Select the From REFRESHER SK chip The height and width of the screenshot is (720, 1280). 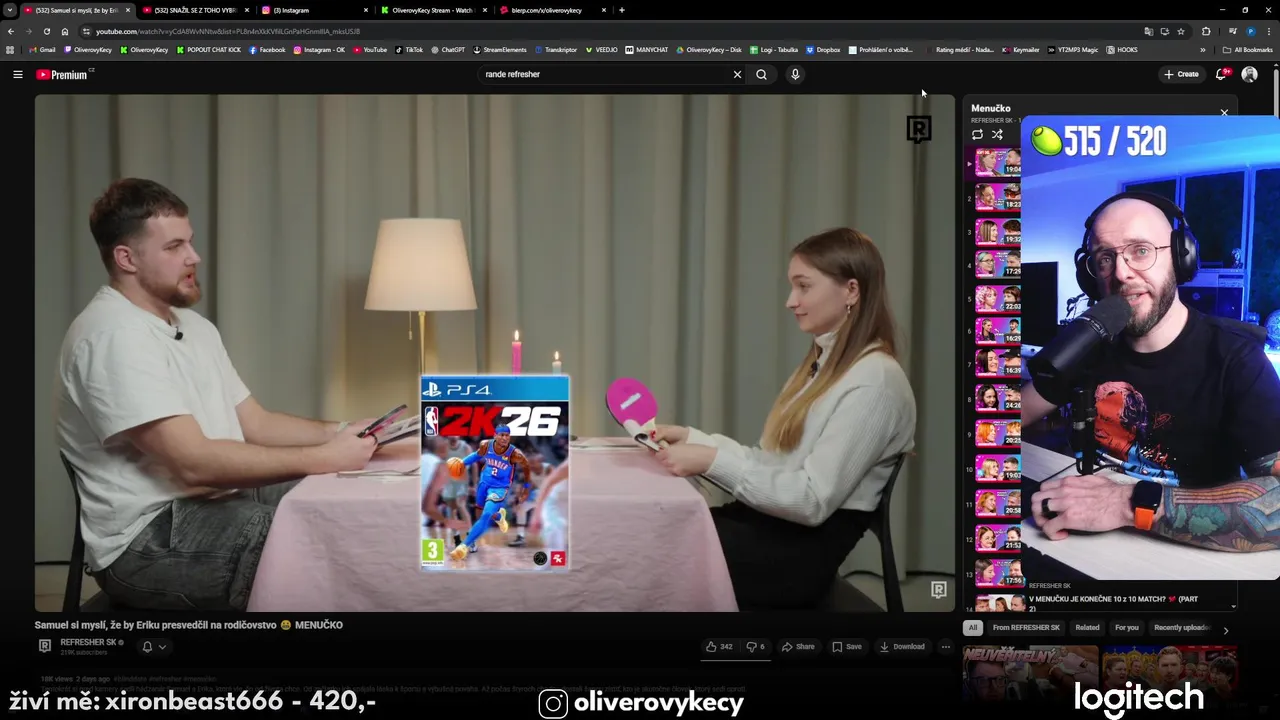(x=1026, y=627)
